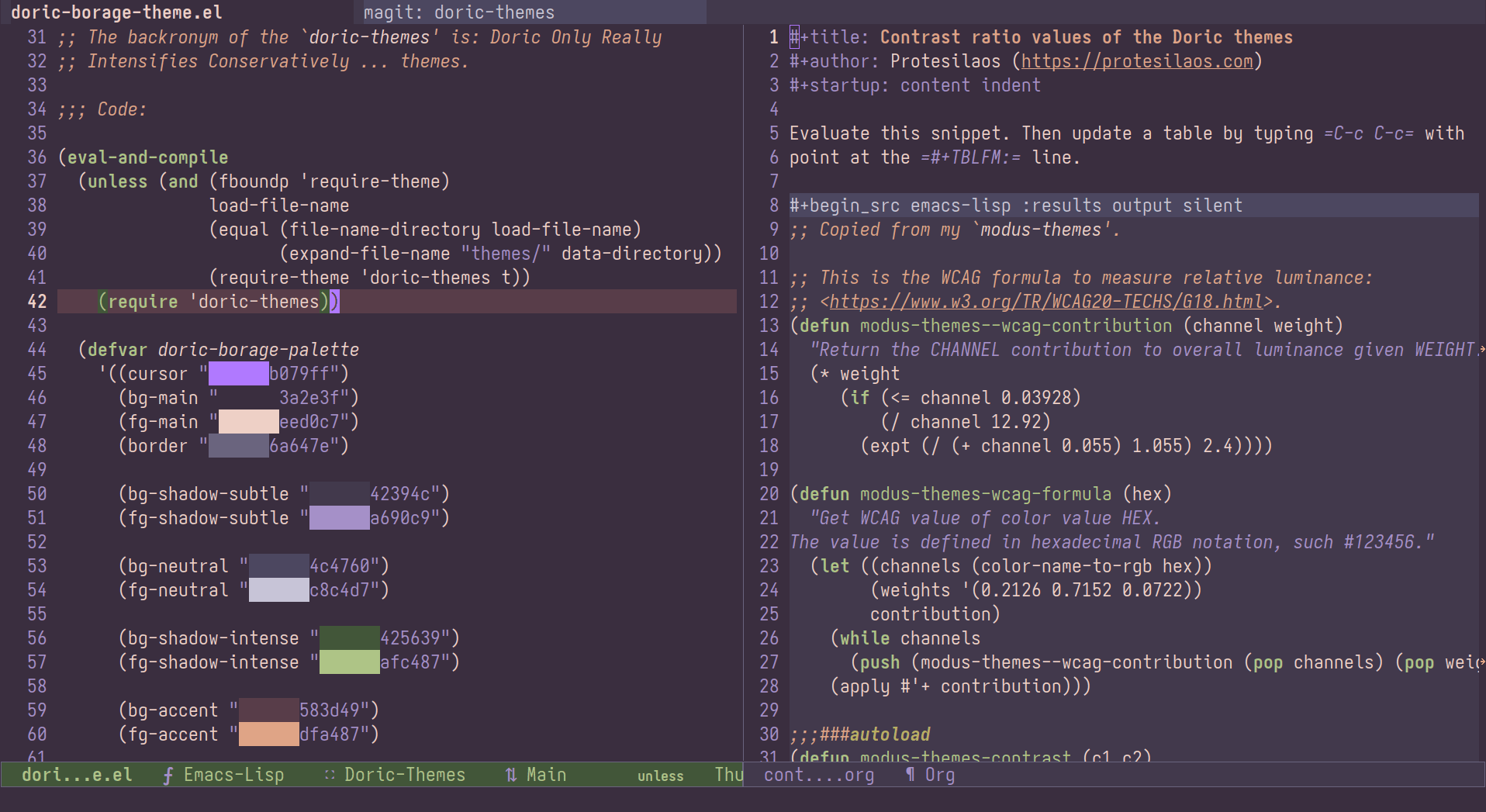Click the fg-accent dfa487 orange swatch
Viewport: 1486px width, 812px height.
click(269, 734)
